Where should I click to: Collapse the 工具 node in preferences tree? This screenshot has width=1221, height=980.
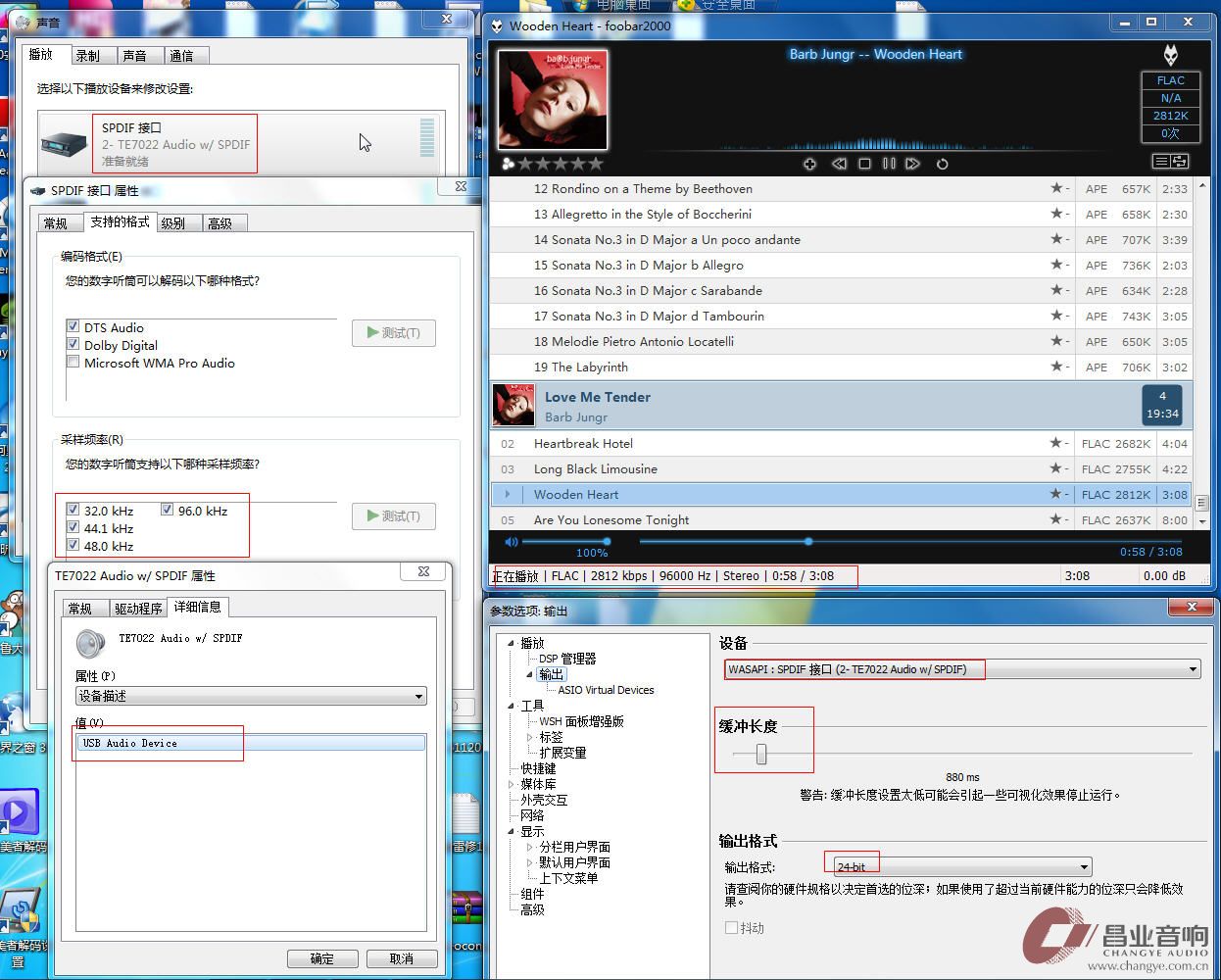[511, 706]
